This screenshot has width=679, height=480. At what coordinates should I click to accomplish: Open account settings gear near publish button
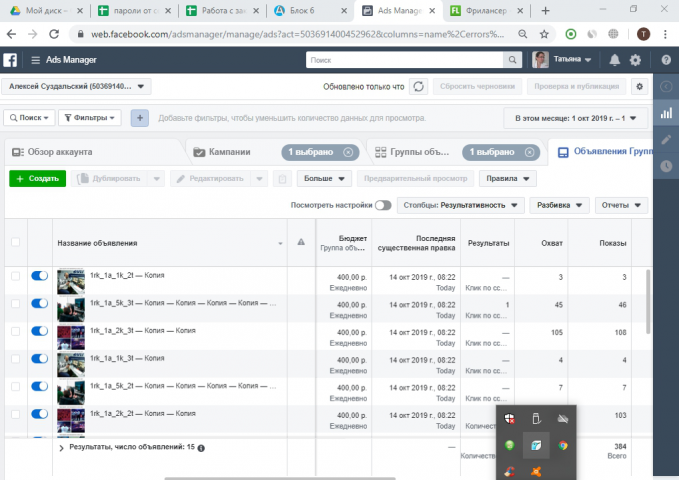tap(640, 87)
